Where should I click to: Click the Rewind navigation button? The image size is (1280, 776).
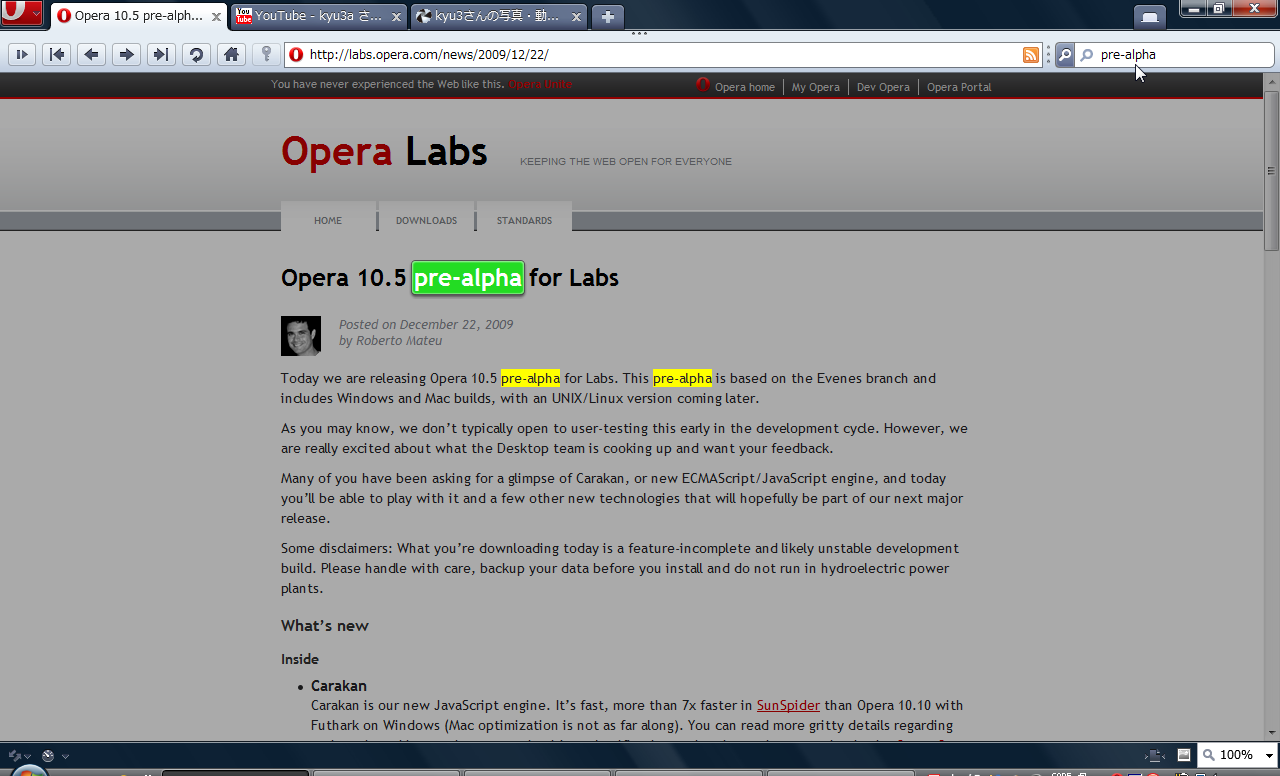tap(56, 54)
